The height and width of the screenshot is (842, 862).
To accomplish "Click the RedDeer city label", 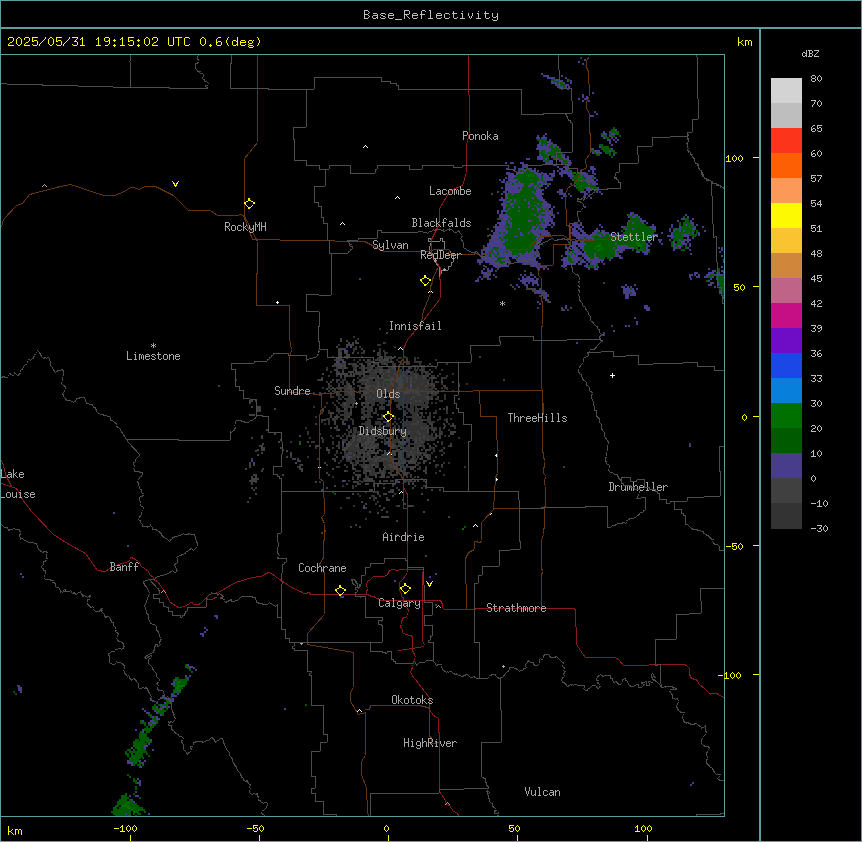I will coord(441,255).
